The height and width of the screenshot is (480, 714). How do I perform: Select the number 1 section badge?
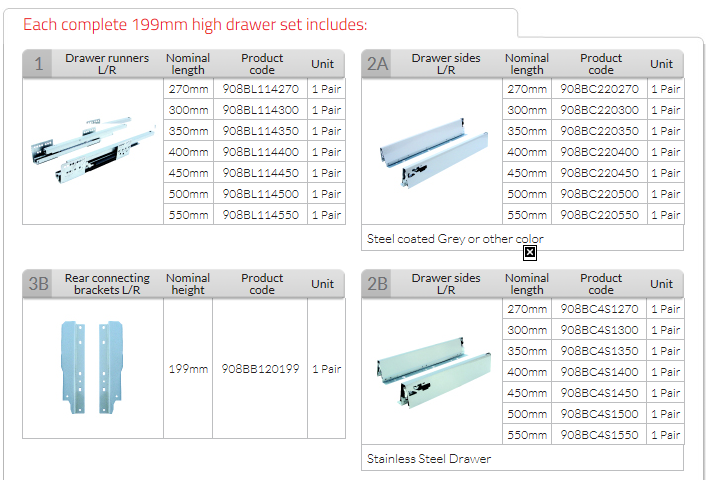pyautogui.click(x=38, y=64)
